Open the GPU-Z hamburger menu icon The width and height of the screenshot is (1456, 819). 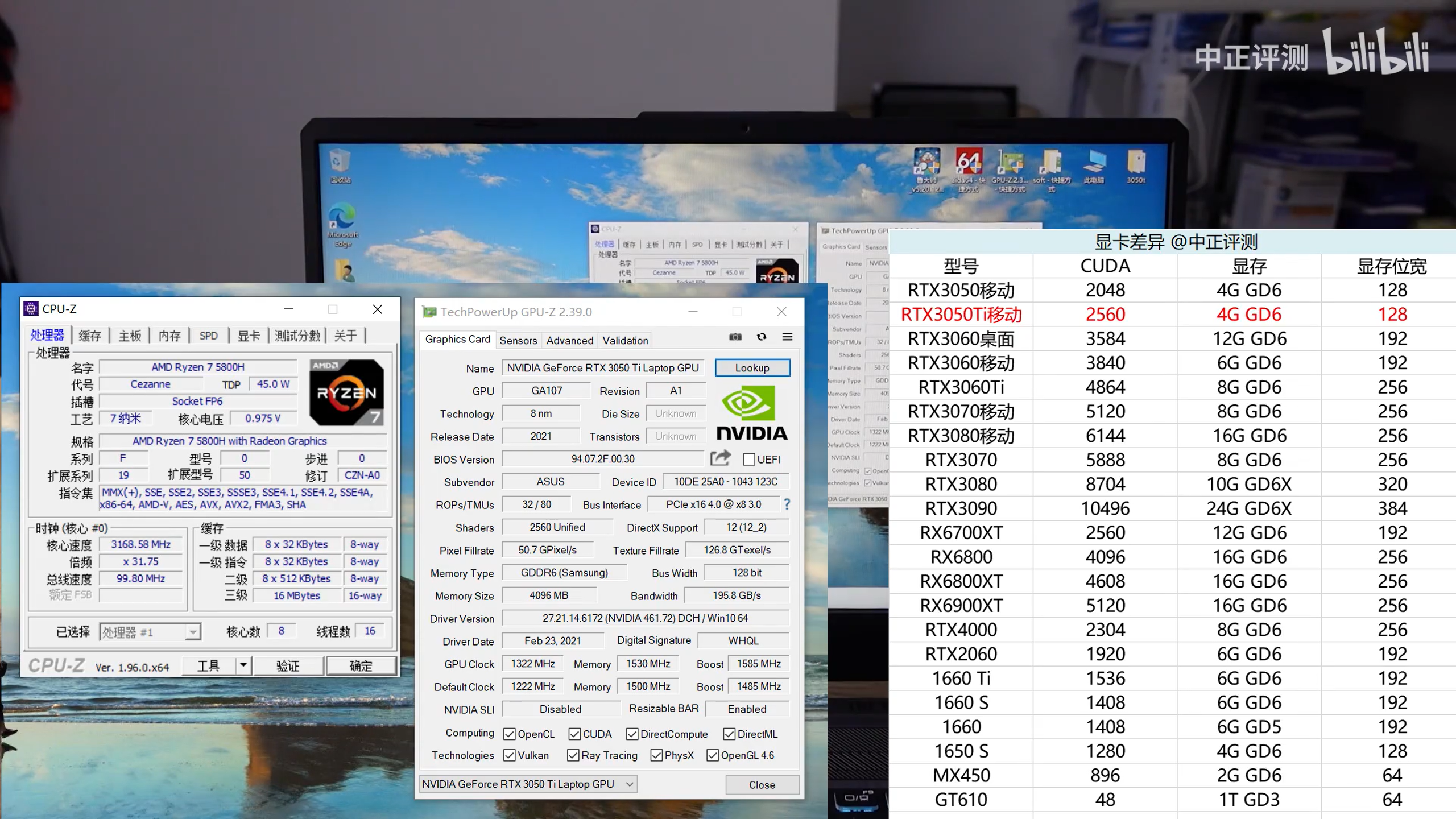pos(787,337)
